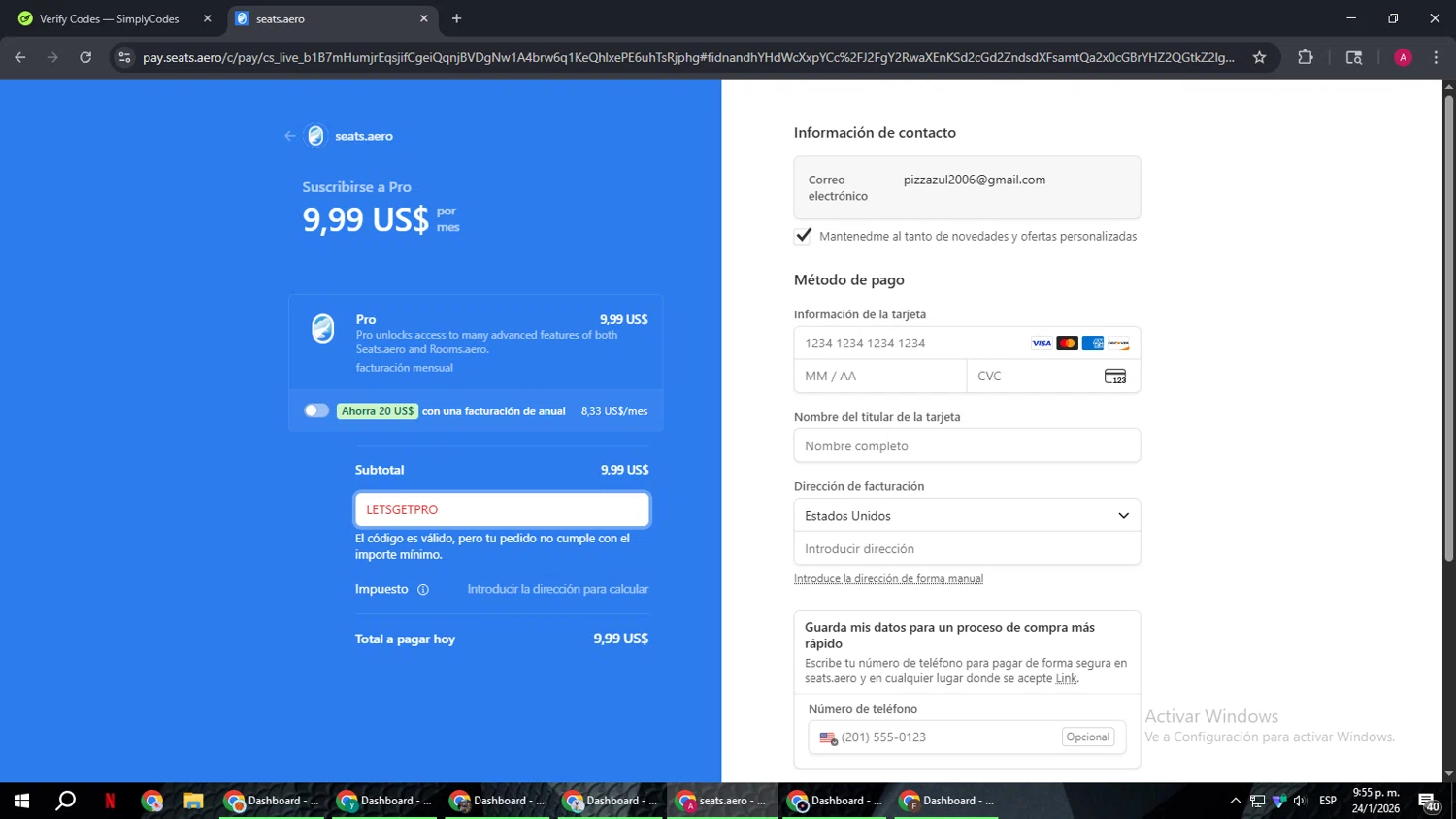Image resolution: width=1456 pixels, height=819 pixels.
Task: Click the browser Back navigation arrow
Action: click(x=20, y=57)
